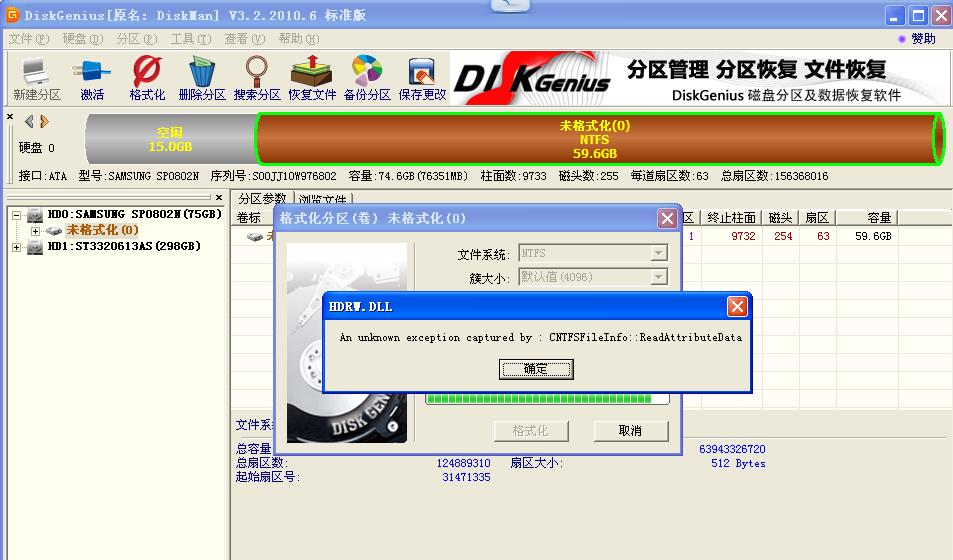
Task: Open the 查看 menu
Action: point(245,39)
